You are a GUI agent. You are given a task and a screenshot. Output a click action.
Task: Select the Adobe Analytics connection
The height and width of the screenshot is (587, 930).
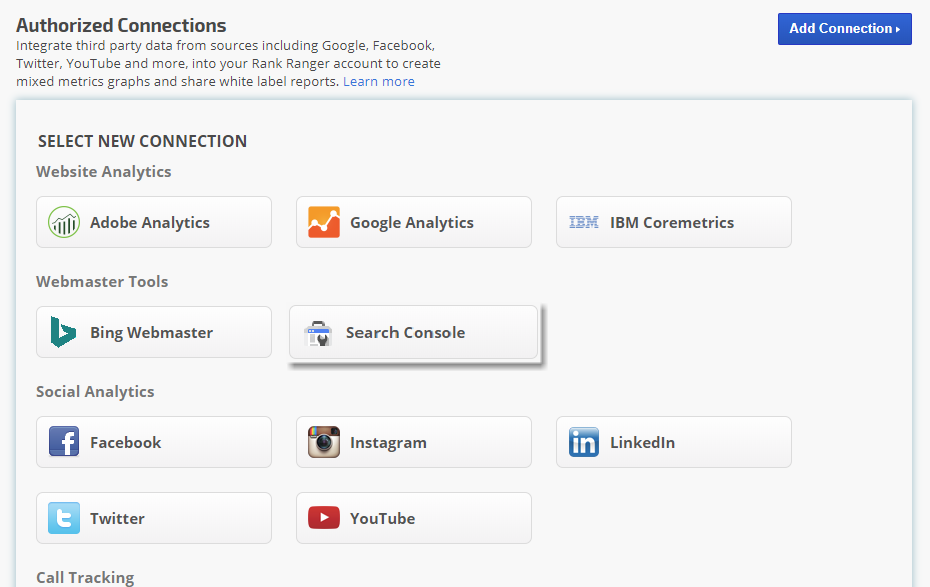[x=154, y=222]
